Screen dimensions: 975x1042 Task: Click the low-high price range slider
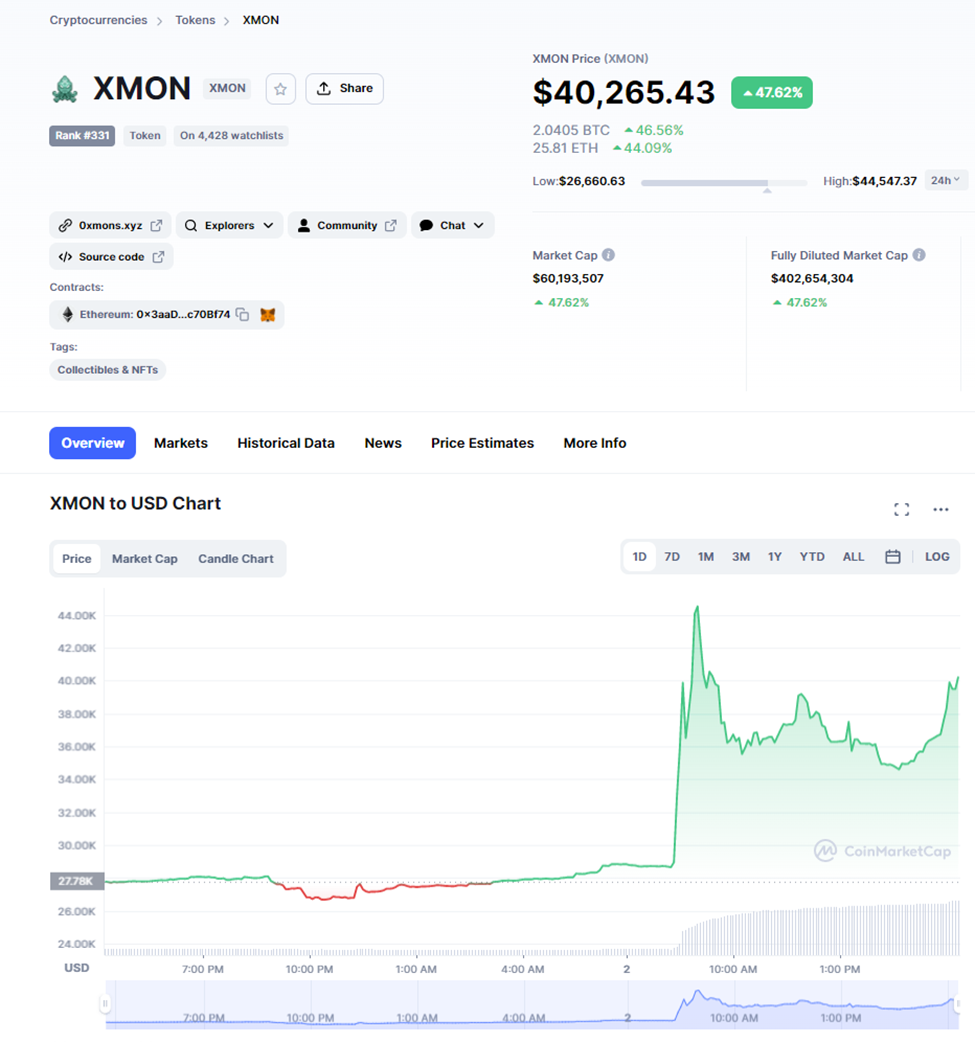724,182
